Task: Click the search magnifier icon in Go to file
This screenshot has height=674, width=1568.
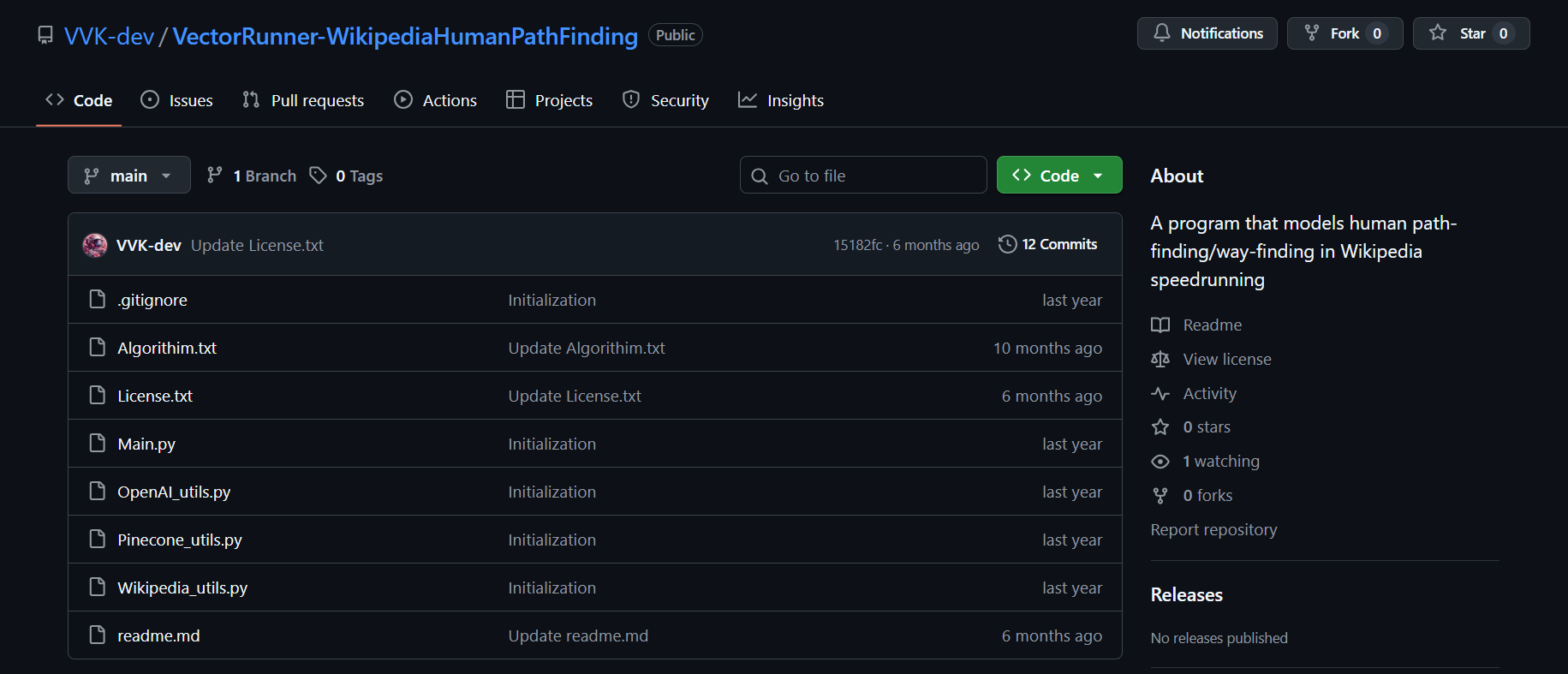Action: (x=759, y=176)
